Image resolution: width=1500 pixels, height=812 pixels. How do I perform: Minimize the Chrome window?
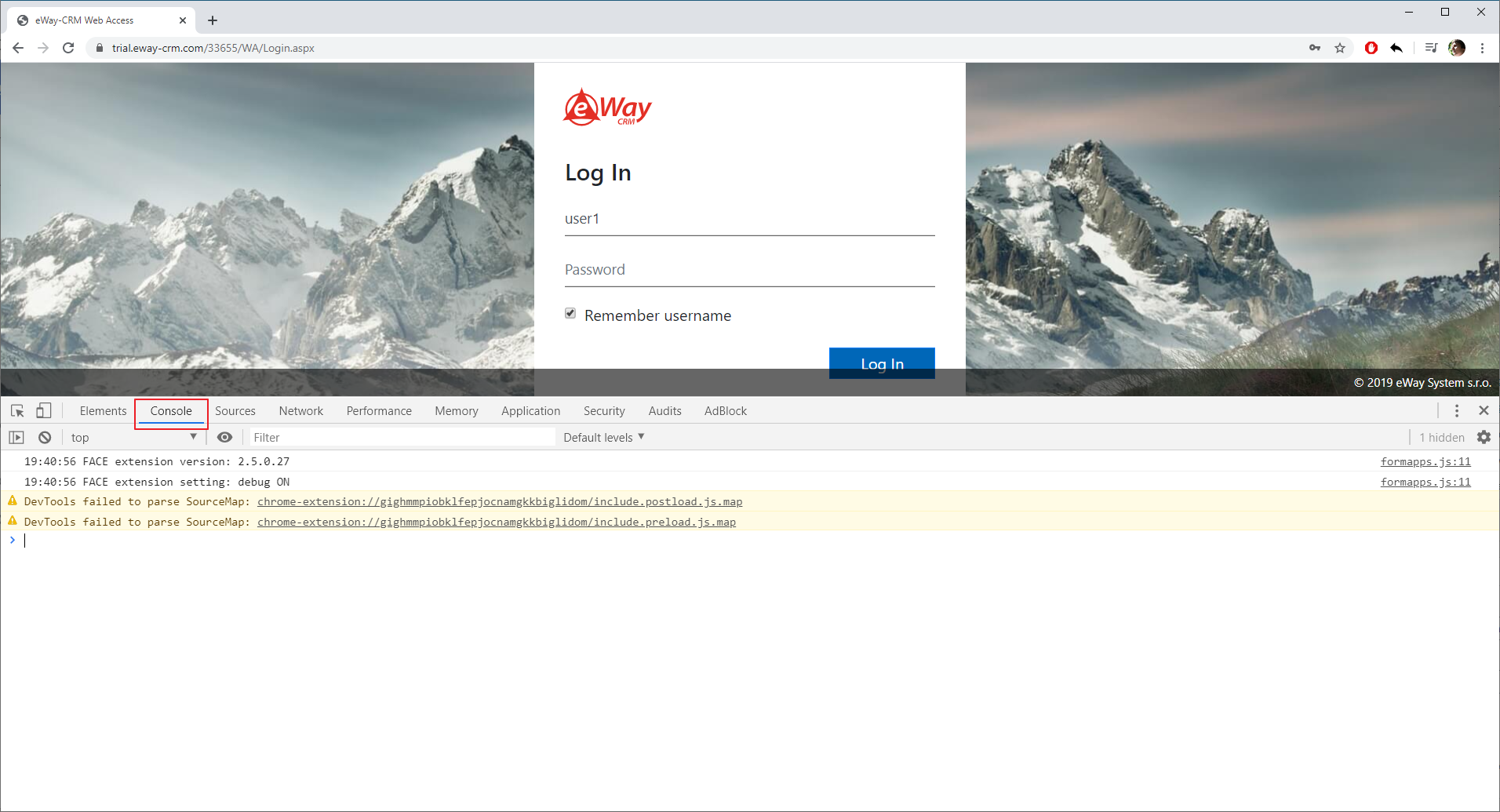[x=1409, y=12]
